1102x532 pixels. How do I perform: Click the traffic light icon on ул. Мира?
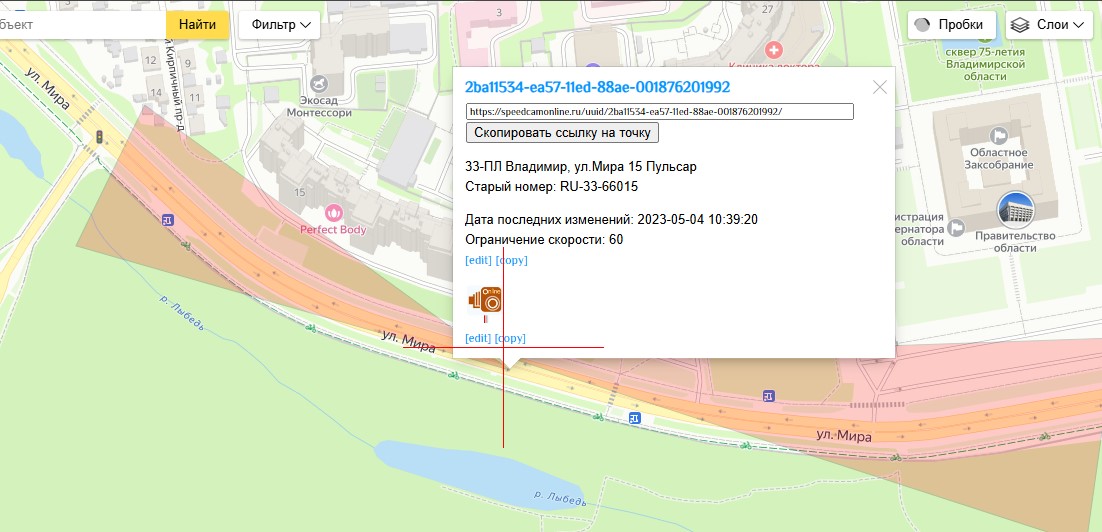tap(99, 137)
